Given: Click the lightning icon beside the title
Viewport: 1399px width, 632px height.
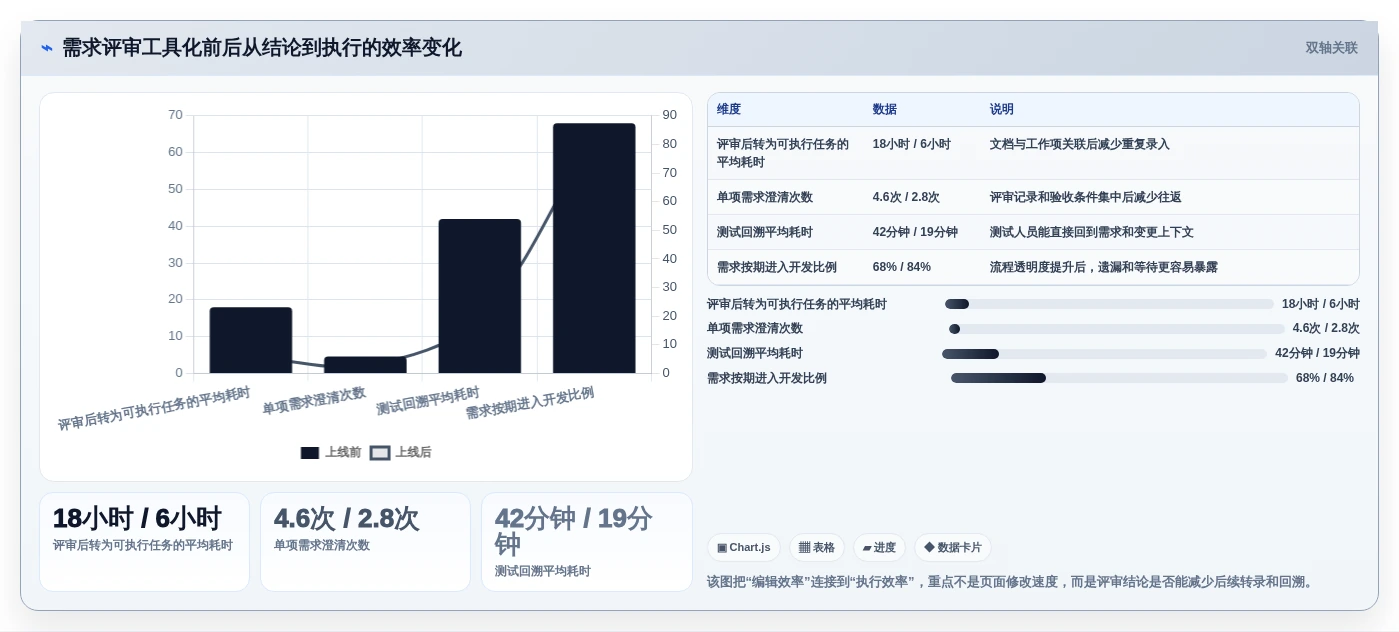Looking at the screenshot, I should coord(46,48).
